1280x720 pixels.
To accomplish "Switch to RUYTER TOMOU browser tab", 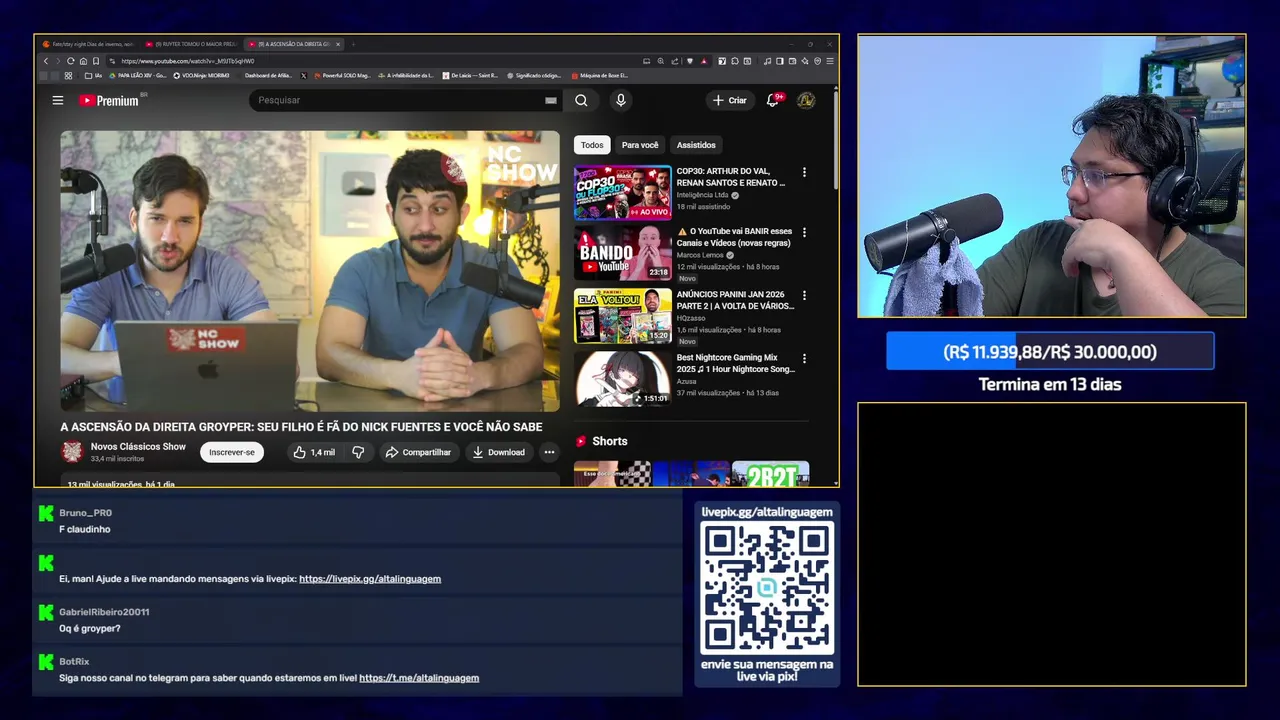I will coord(190,44).
